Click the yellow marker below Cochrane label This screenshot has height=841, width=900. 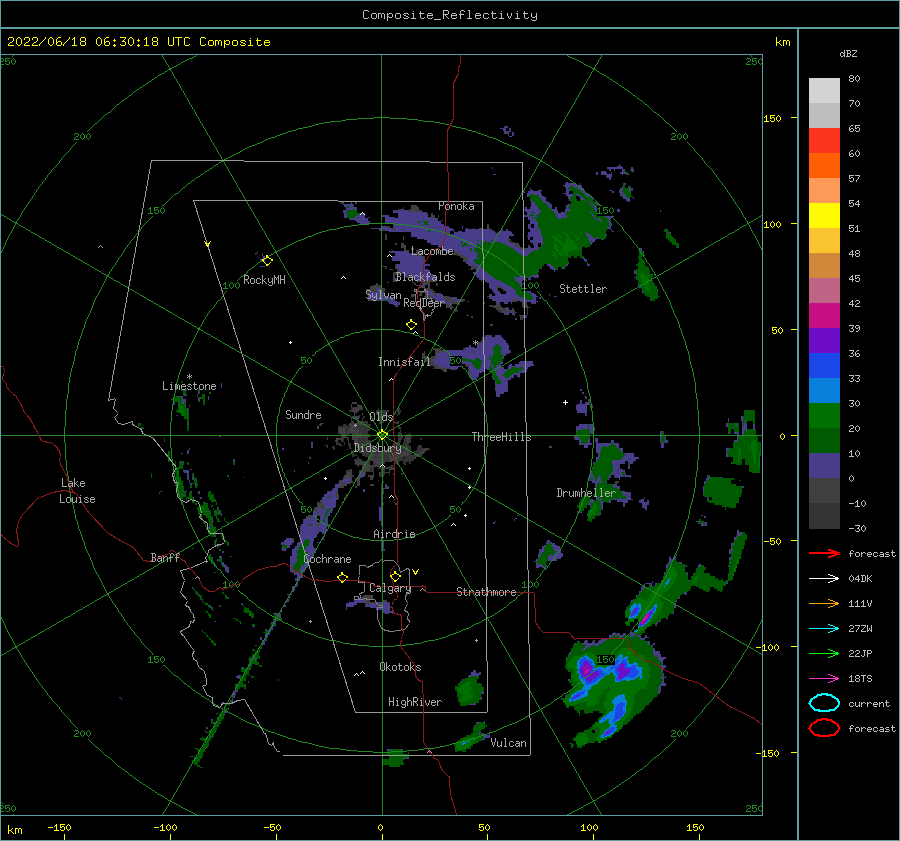pos(343,577)
